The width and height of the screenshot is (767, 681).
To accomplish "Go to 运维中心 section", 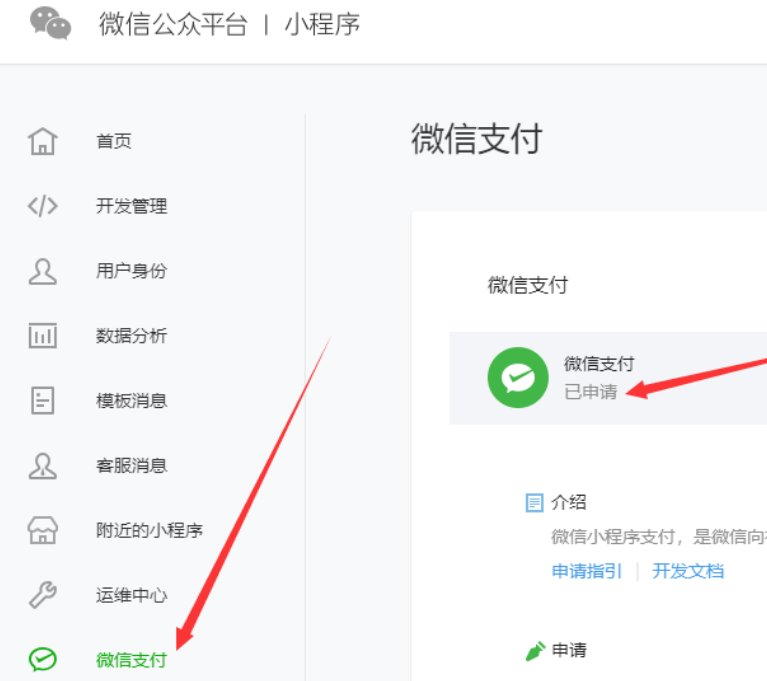I will tap(132, 595).
